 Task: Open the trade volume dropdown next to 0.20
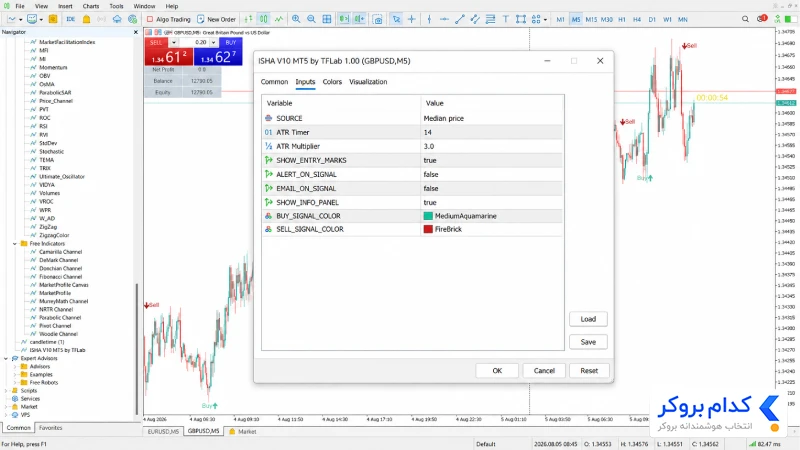pyautogui.click(x=213, y=42)
